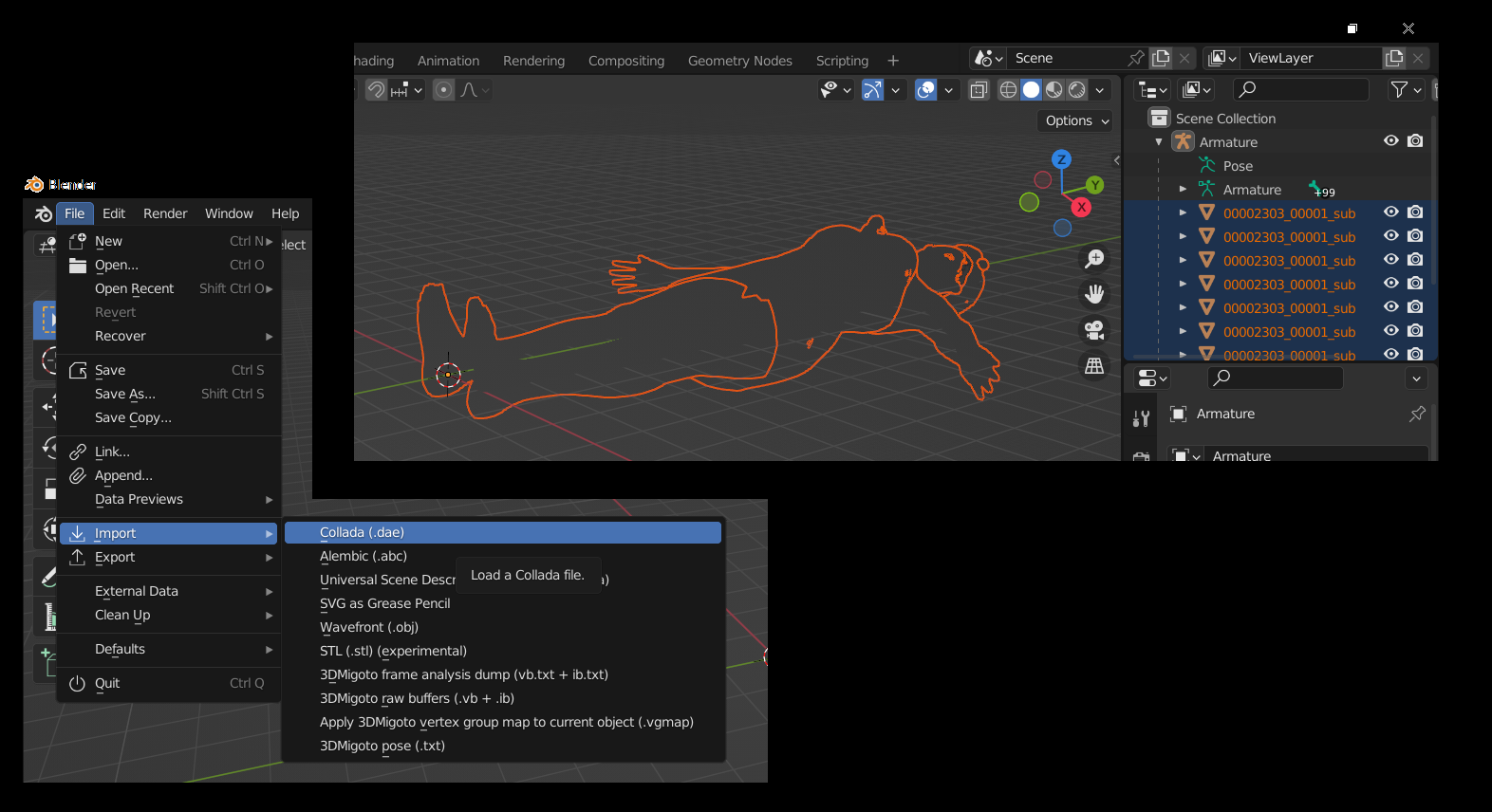Pin the scene with the pin icon
Screen dimensions: 1492x812
[1136, 58]
